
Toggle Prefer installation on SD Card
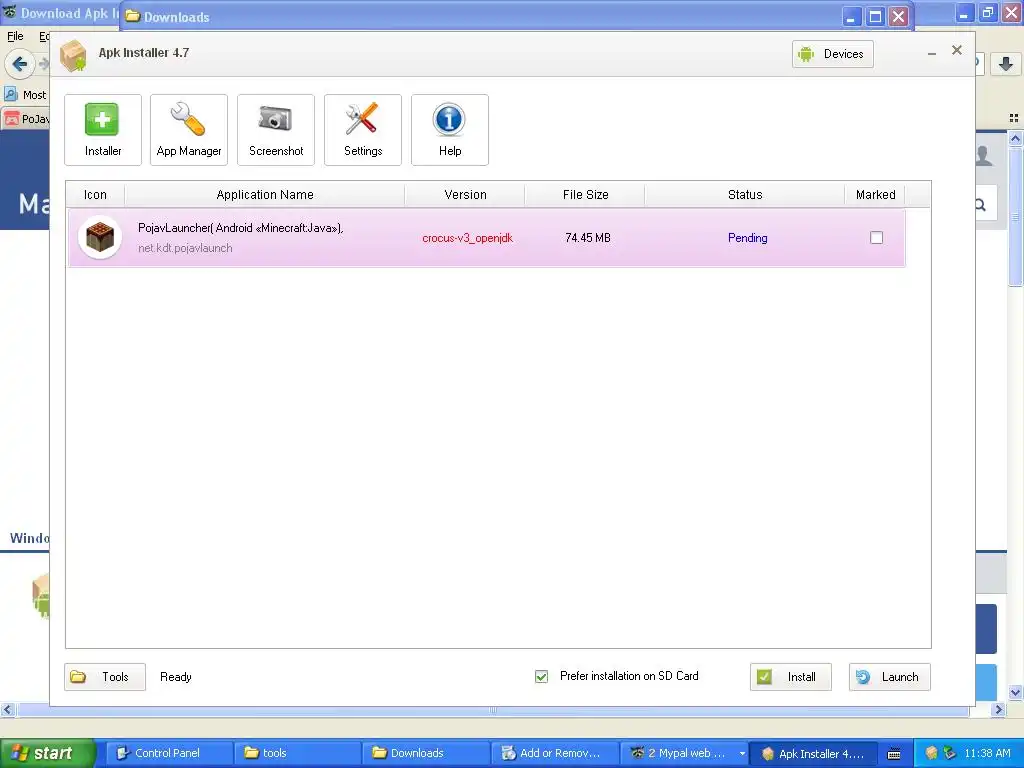[541, 677]
